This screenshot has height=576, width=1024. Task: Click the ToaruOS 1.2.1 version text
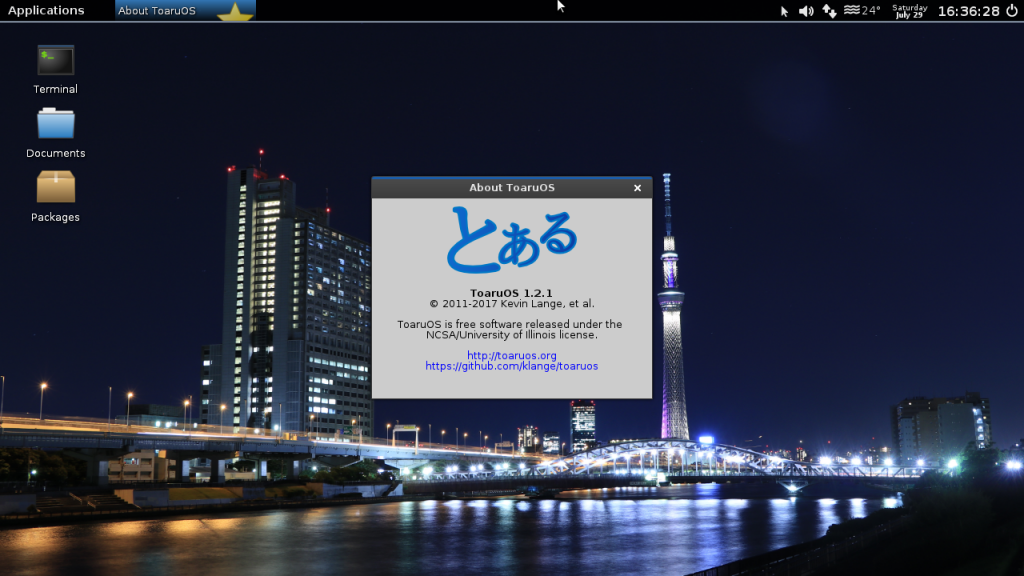511,292
